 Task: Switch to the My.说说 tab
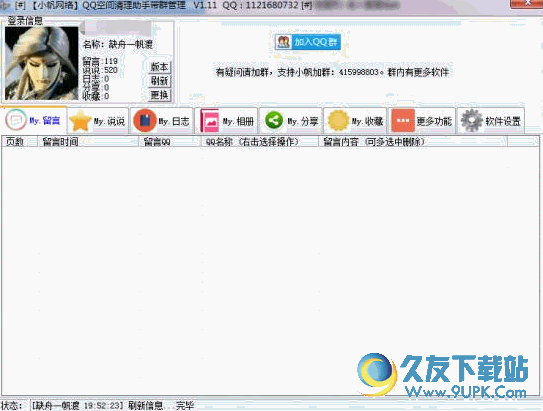pos(98,121)
